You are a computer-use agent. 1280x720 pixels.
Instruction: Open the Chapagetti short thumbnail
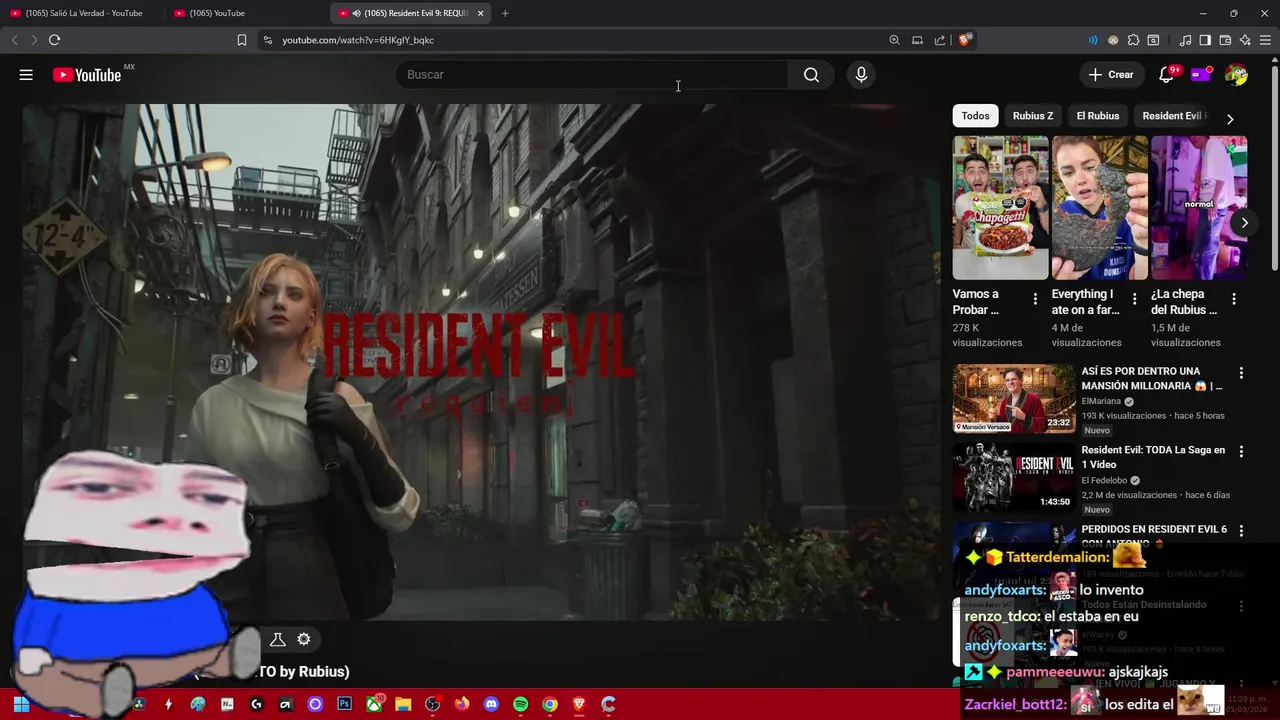click(x=1000, y=208)
